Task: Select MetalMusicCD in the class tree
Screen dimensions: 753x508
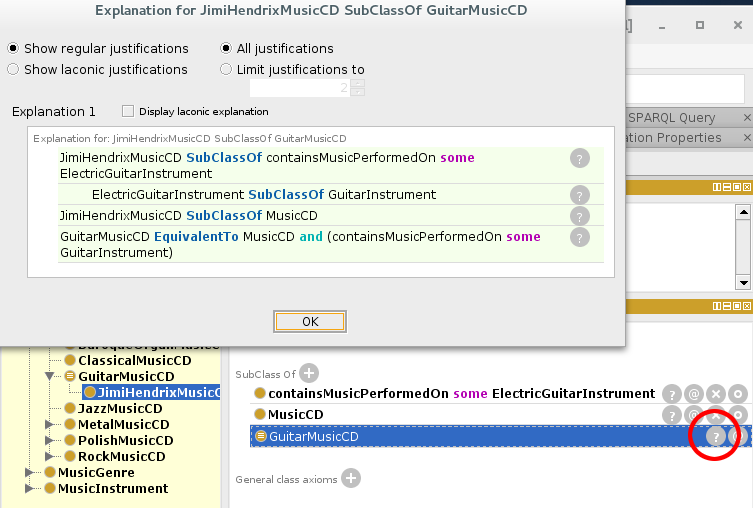Action: coord(123,424)
